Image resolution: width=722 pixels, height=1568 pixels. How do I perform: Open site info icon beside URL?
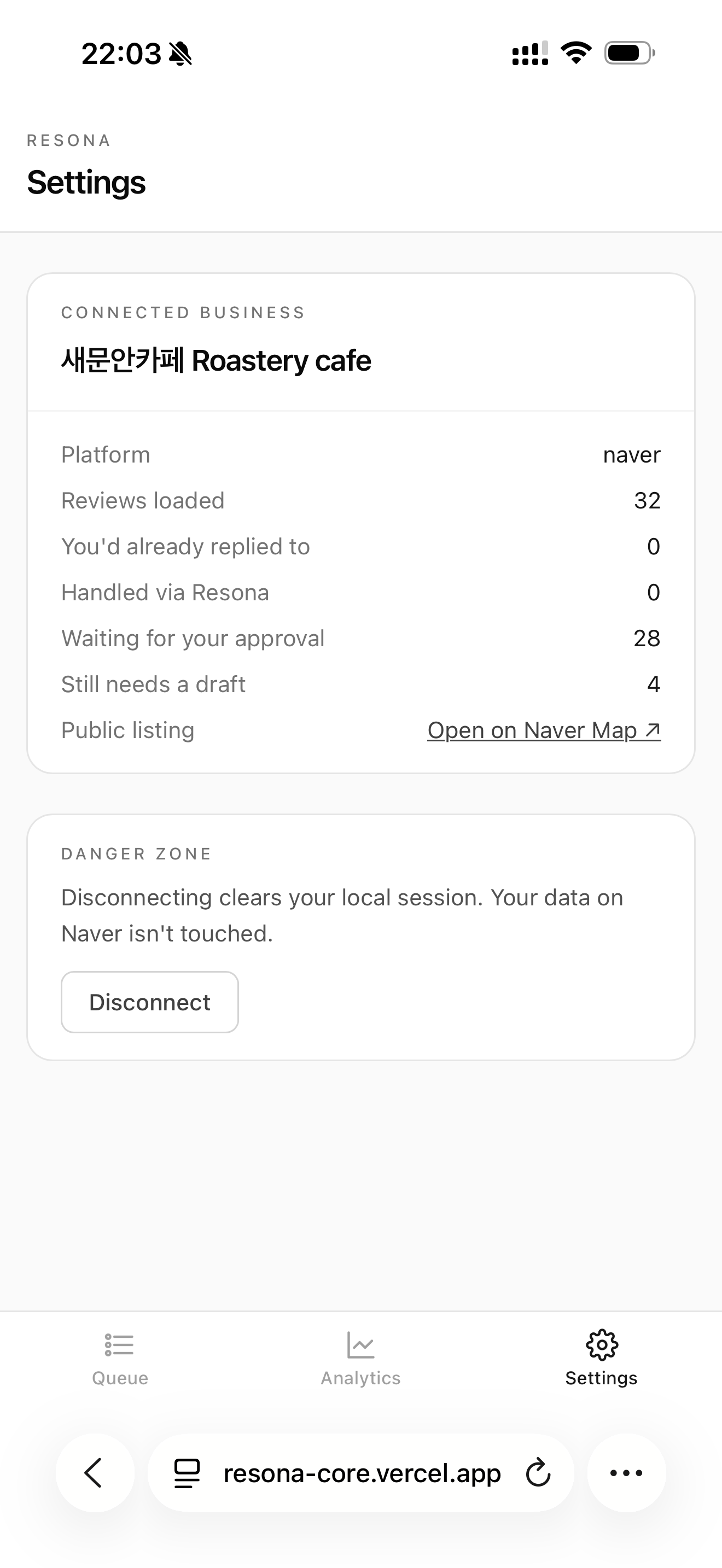point(187,1473)
